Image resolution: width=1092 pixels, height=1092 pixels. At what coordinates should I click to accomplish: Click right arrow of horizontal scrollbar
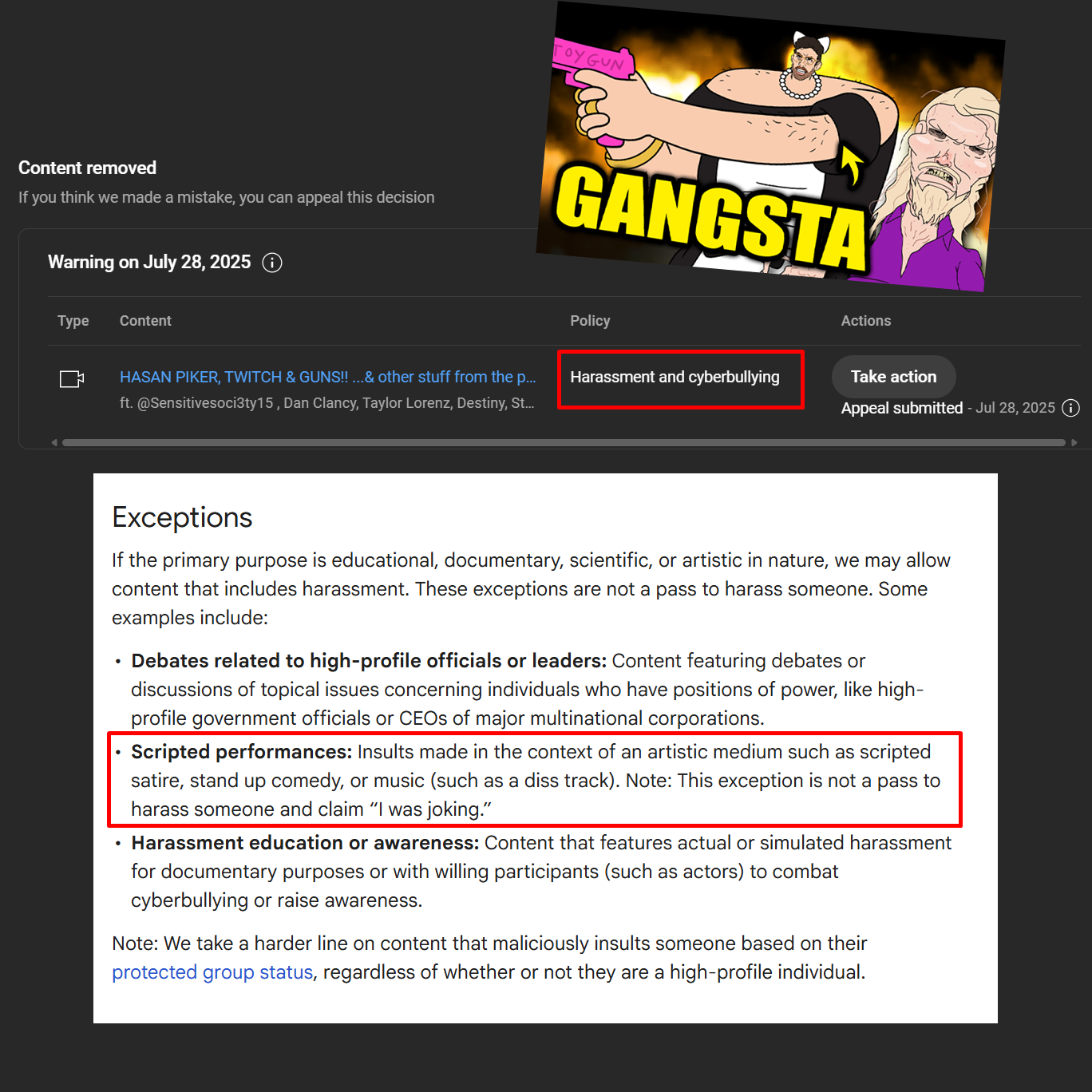pos(1074,442)
